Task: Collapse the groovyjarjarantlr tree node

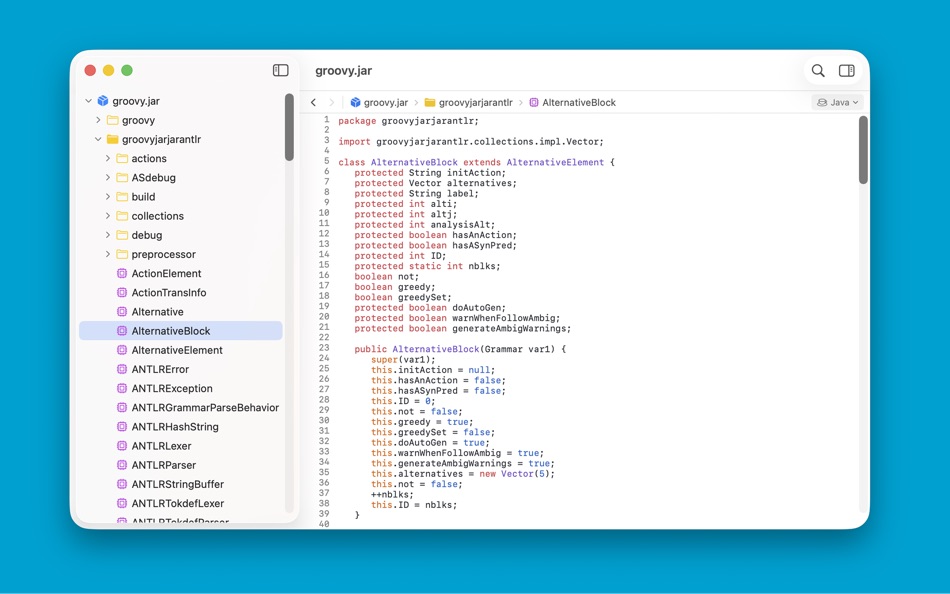Action: click(97, 139)
